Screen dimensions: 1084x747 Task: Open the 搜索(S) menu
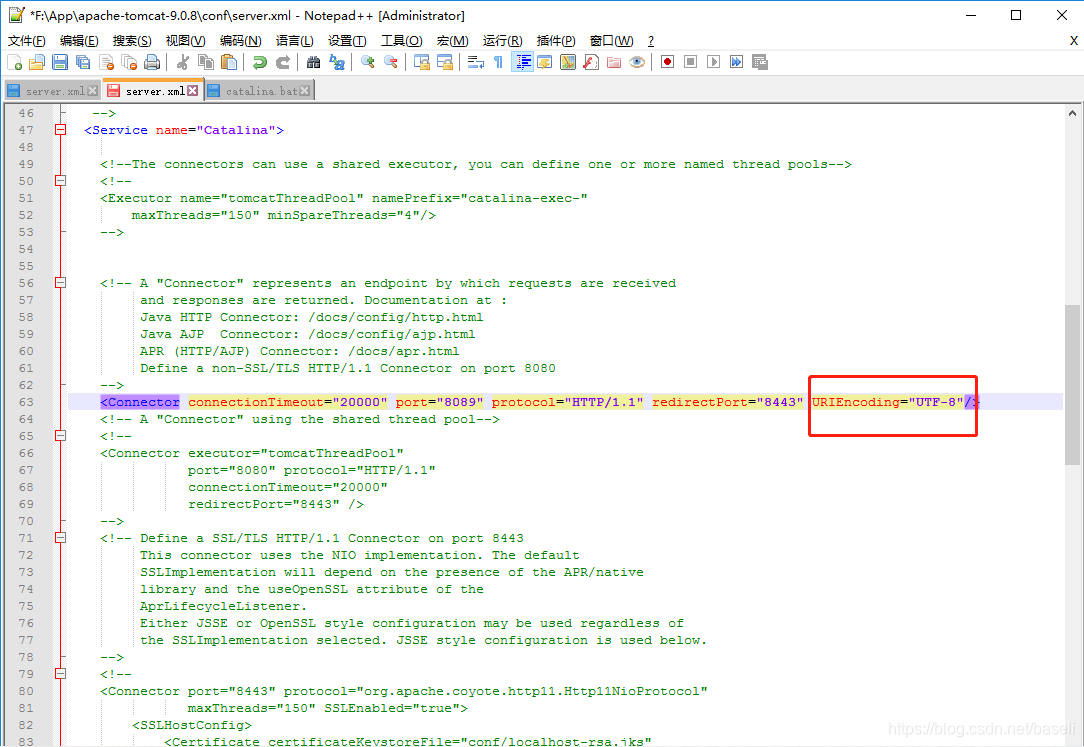131,41
